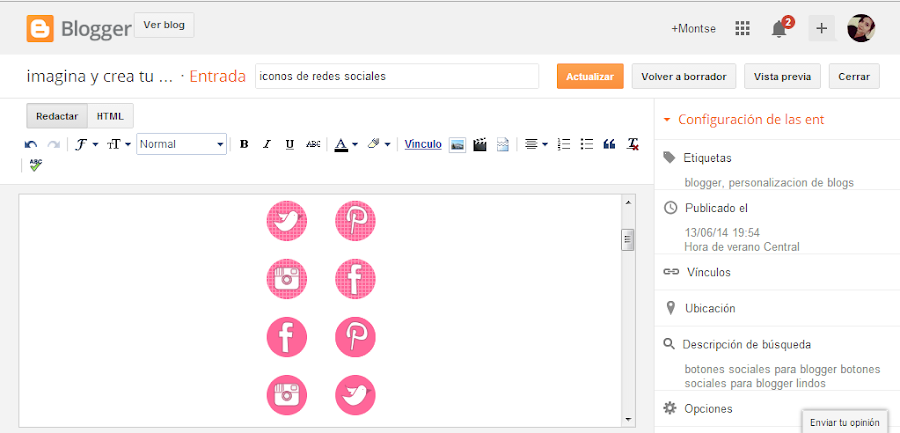This screenshot has width=900, height=433.
Task: Click the Cerrar button
Action: [854, 76]
